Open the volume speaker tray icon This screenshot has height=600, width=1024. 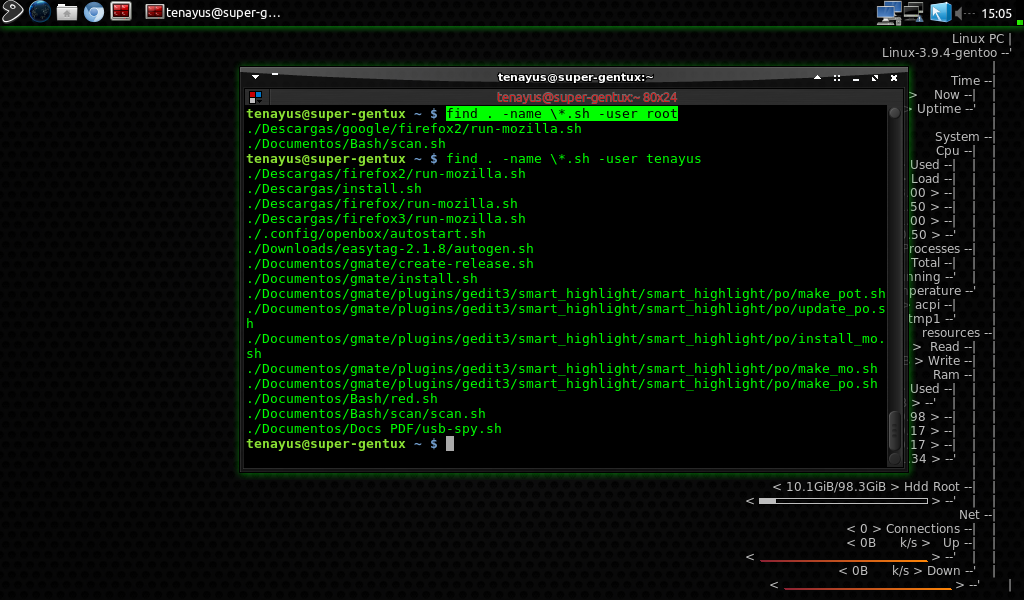[x=964, y=13]
